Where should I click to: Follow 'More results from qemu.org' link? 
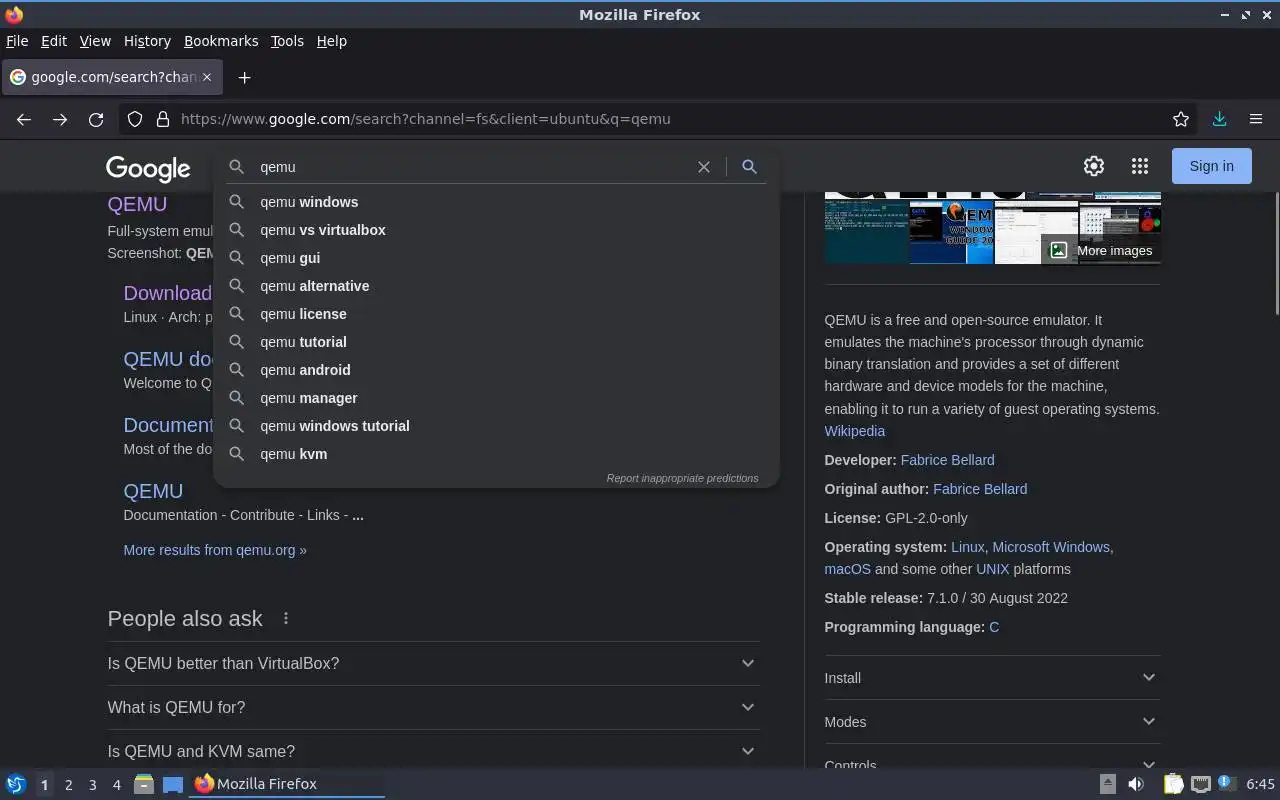click(x=215, y=550)
